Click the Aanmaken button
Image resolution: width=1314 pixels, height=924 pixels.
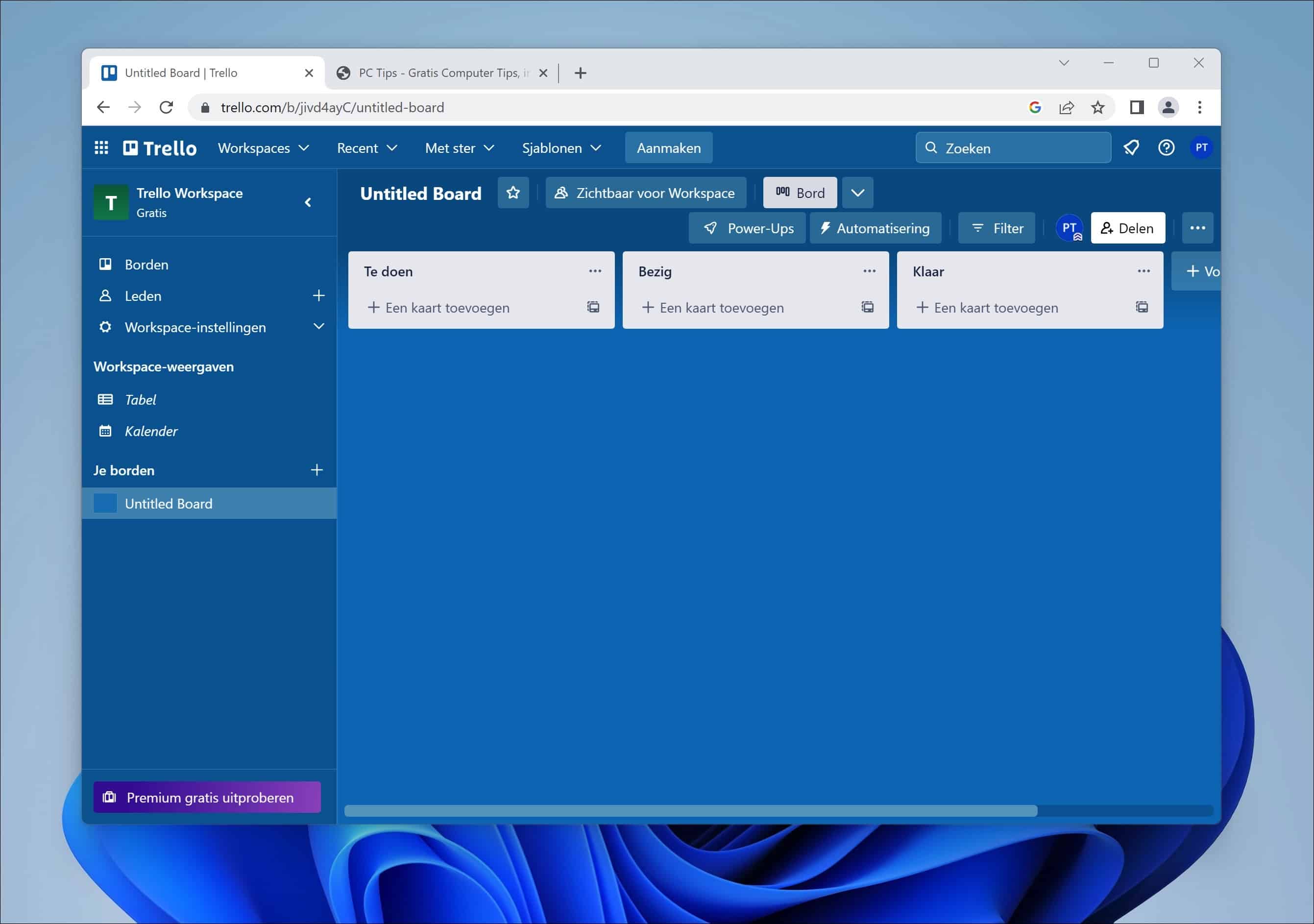[668, 147]
